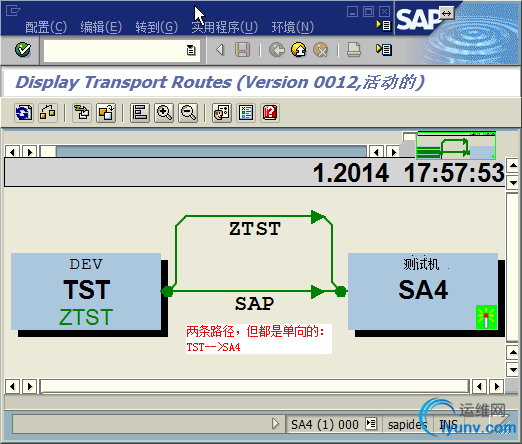Click the systems hierarchy icon

click(48, 113)
